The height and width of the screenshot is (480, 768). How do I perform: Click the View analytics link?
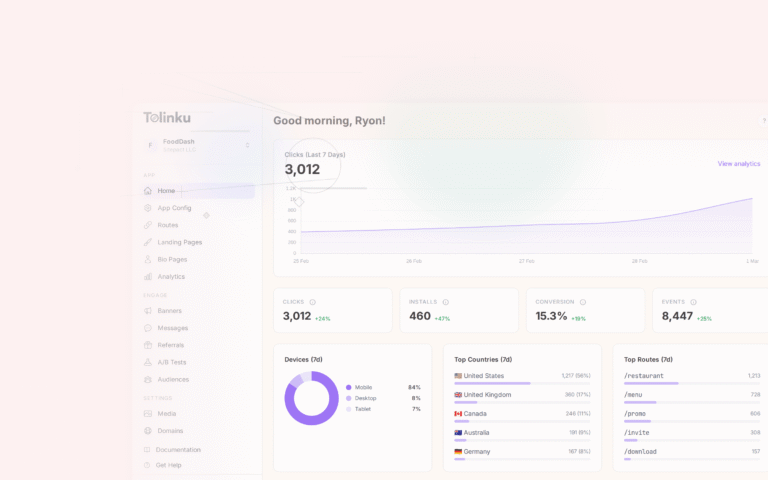tap(739, 164)
